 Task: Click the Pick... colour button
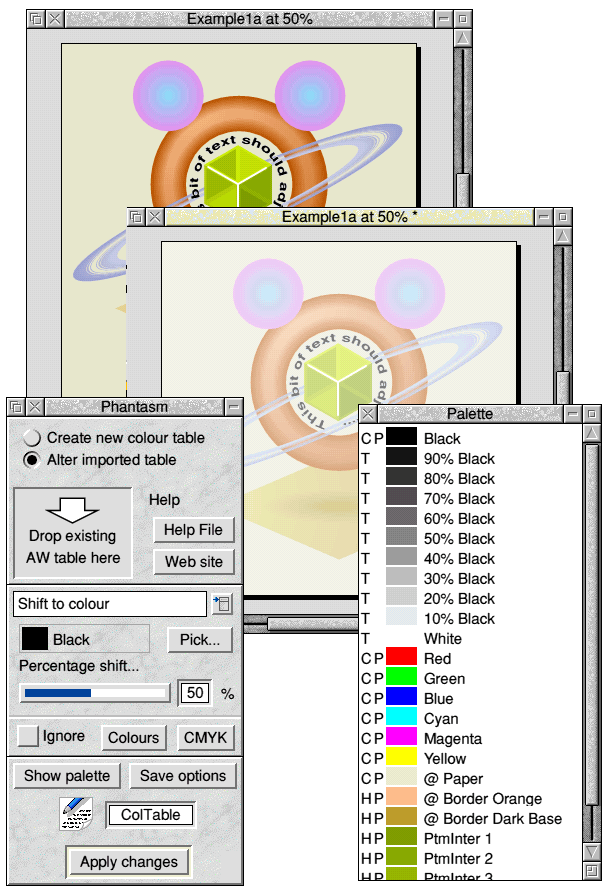[x=200, y=640]
